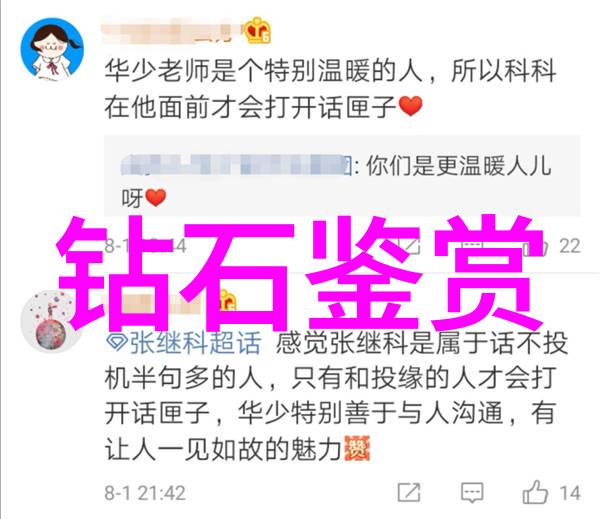Open the blurred username in the reply
The width and height of the screenshot is (600, 519).
click(236, 165)
